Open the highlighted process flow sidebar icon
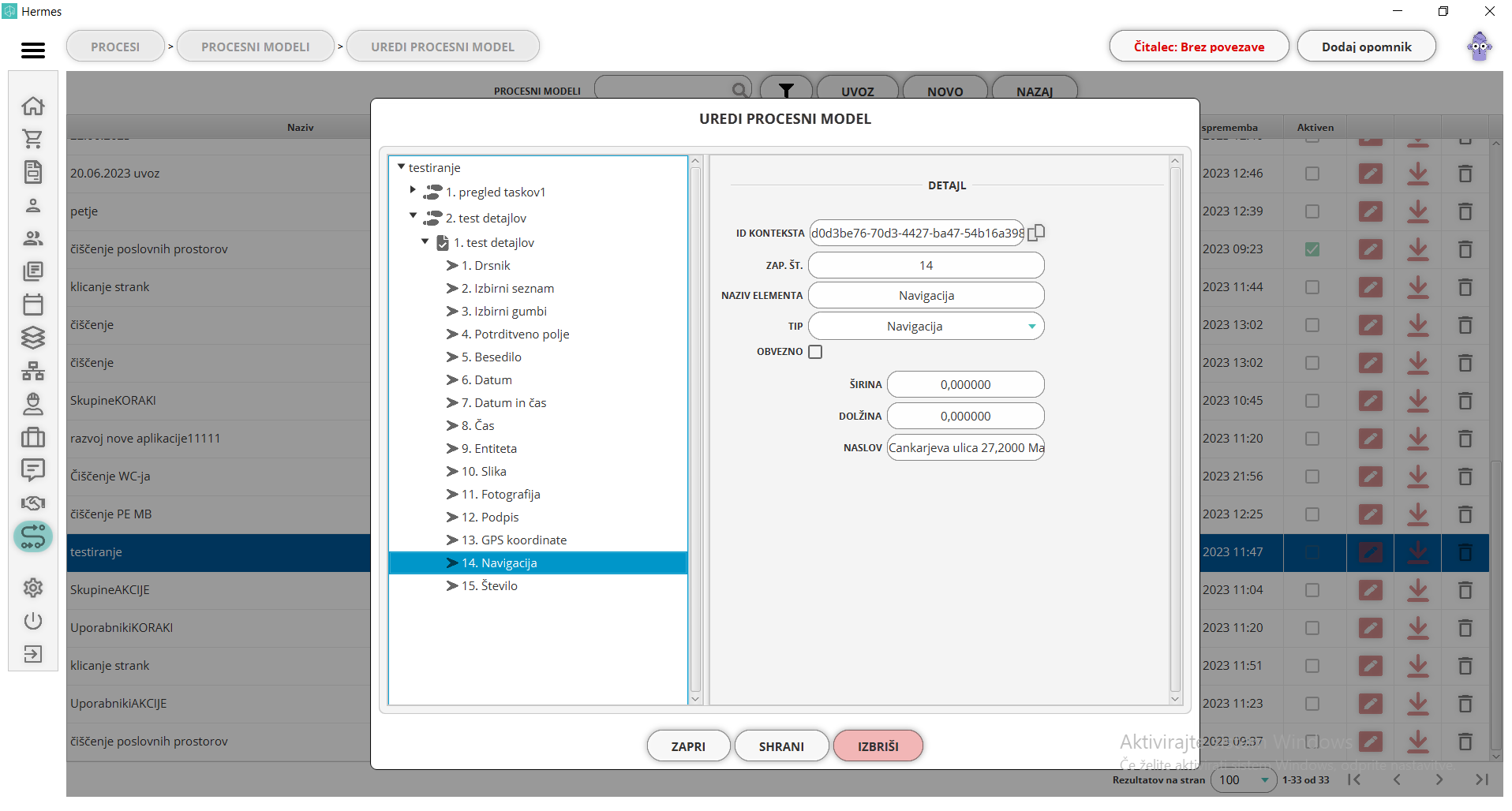 [33, 537]
